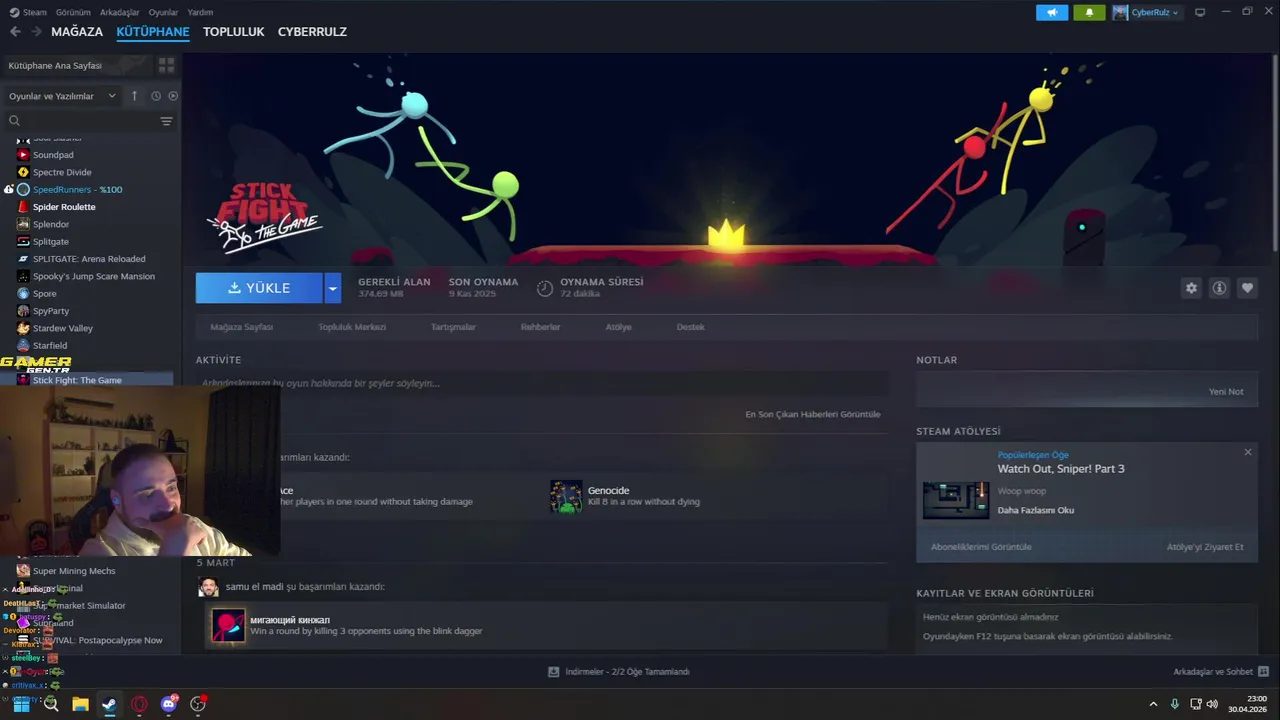Image resolution: width=1280 pixels, height=720 pixels.
Task: Open the Topluluk Merkezi tab
Action: [x=352, y=327]
